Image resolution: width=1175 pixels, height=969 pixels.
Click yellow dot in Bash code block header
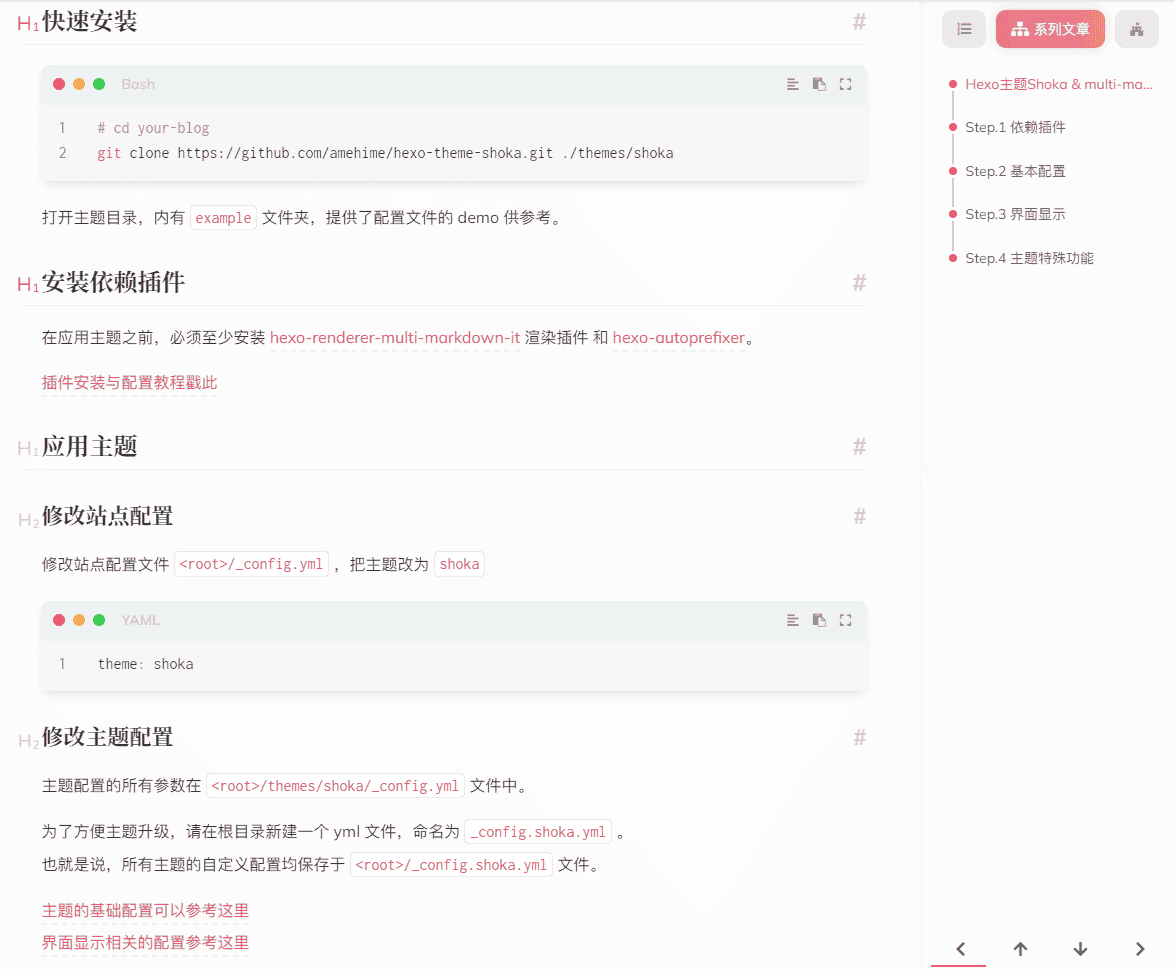79,84
